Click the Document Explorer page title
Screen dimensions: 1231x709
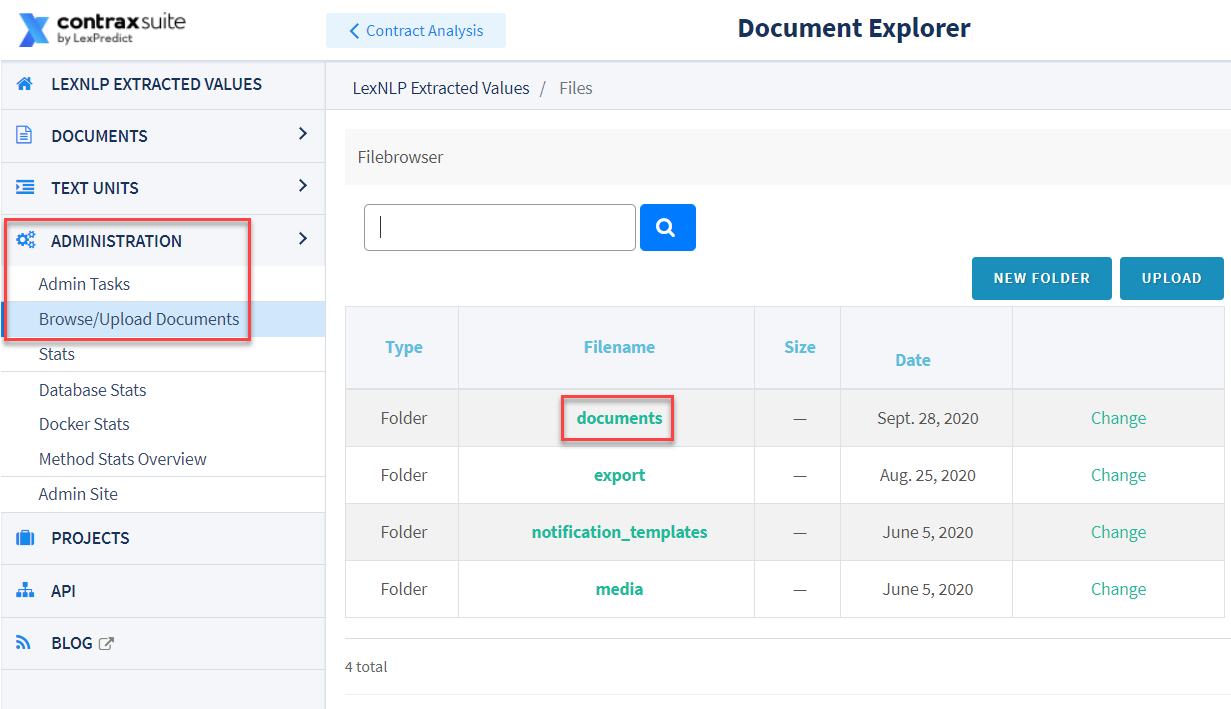[854, 28]
